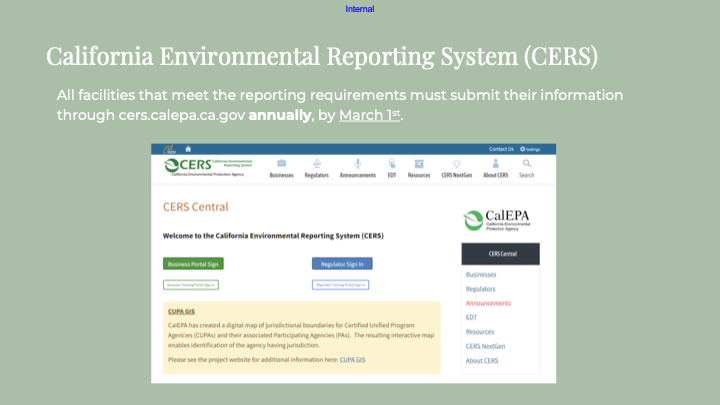Open Announcements microphone icon
Viewport: 720px width, 405px height.
(x=358, y=163)
